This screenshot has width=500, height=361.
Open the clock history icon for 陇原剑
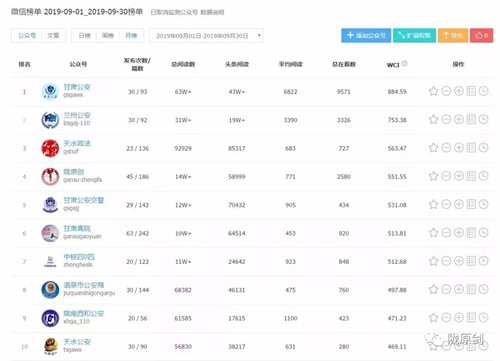(x=483, y=176)
